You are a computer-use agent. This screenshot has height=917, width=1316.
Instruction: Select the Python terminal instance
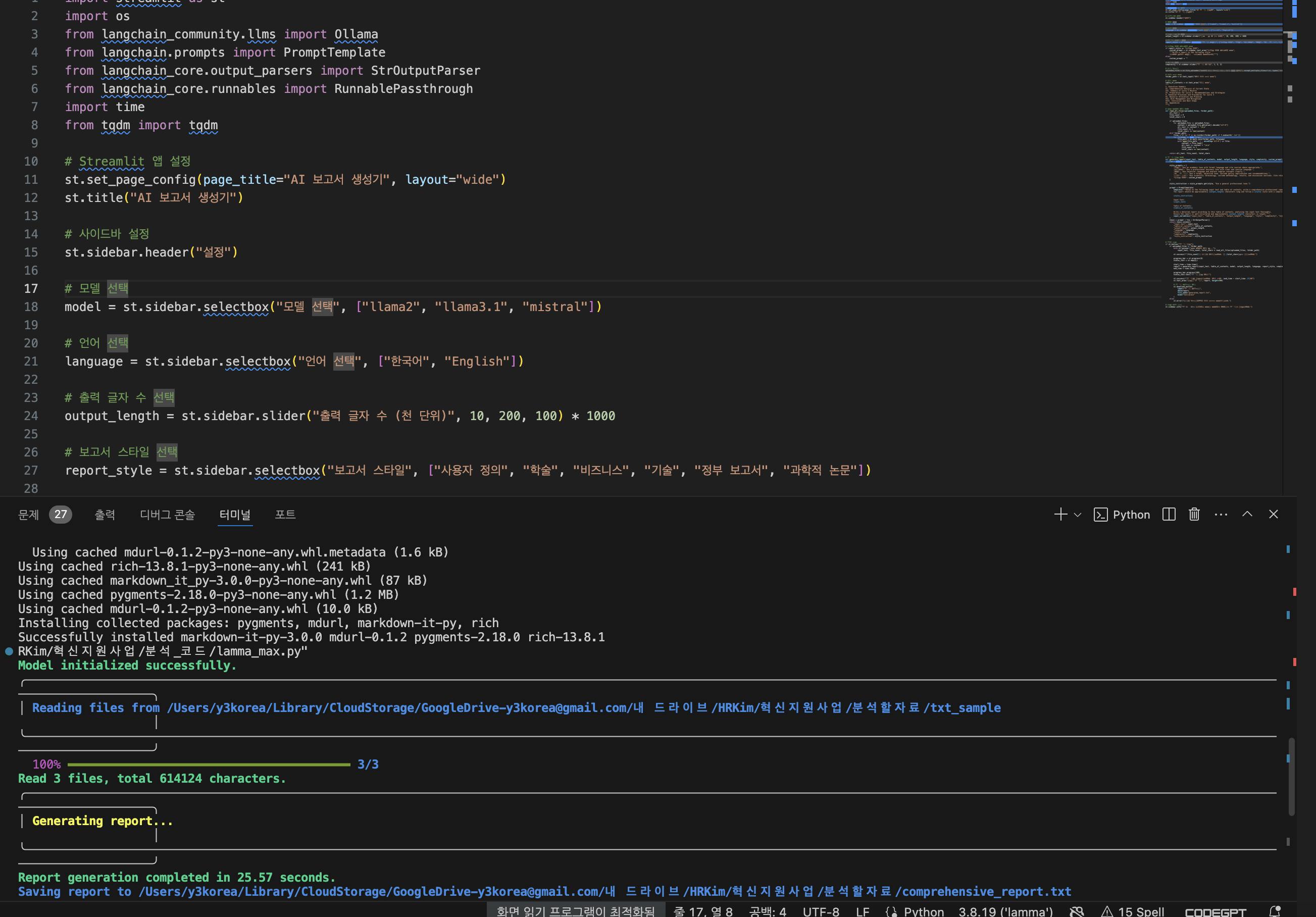coord(1122,514)
